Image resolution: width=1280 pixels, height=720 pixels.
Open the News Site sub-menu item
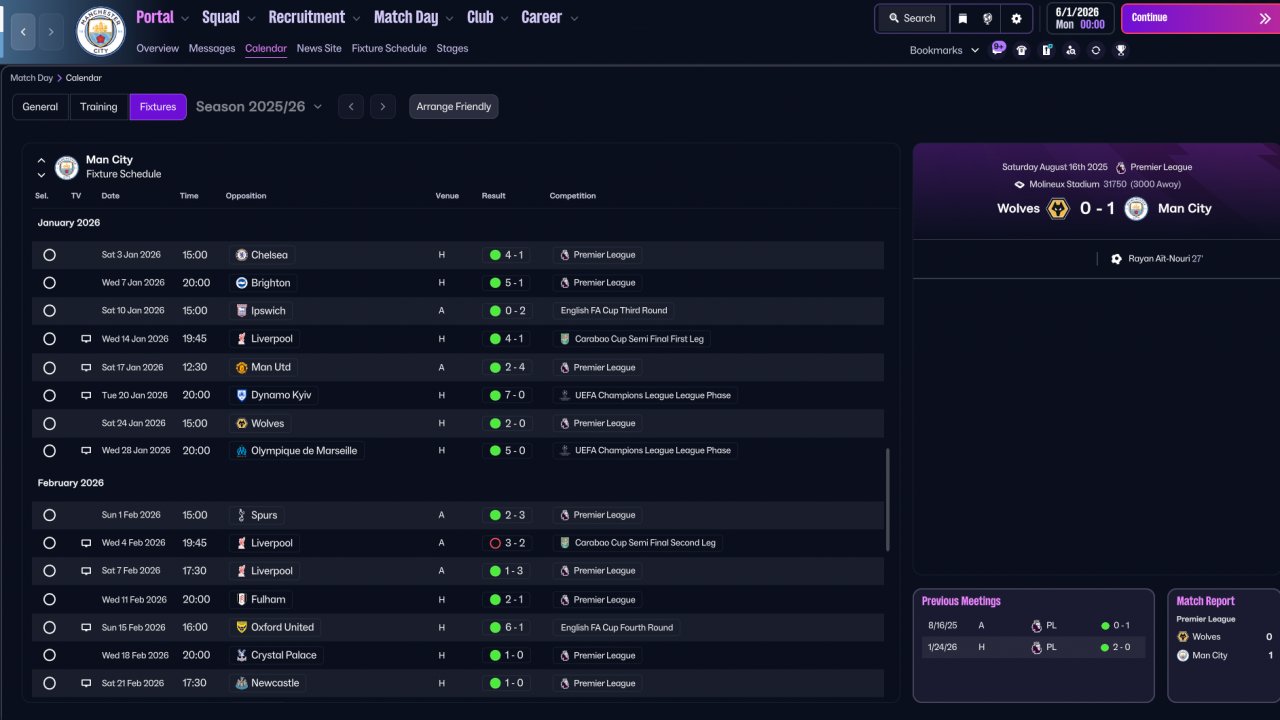click(x=319, y=48)
